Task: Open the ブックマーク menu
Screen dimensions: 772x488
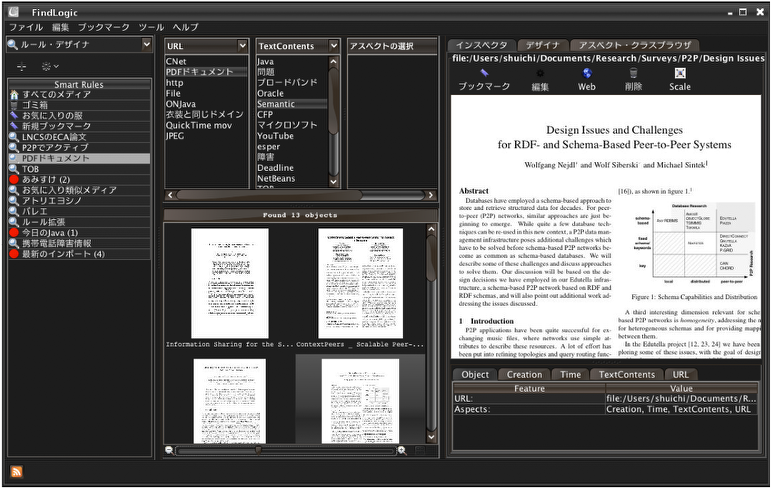Action: pos(103,27)
